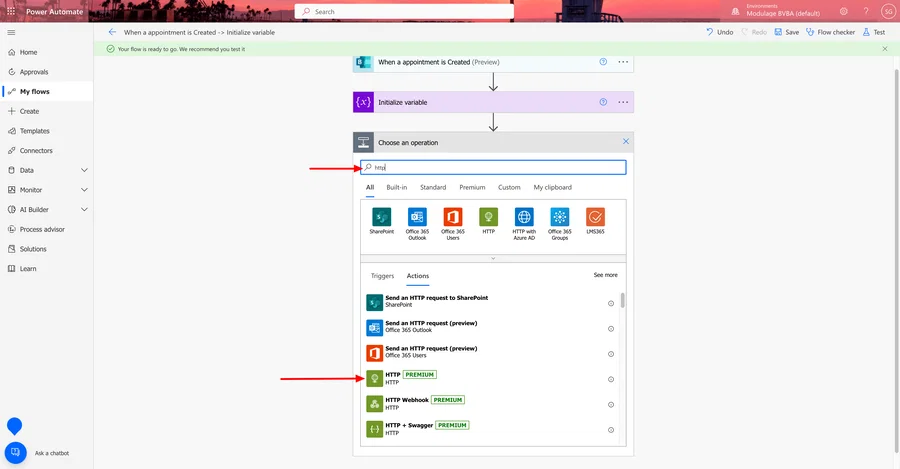Choose the HTTP premium action

click(491, 378)
